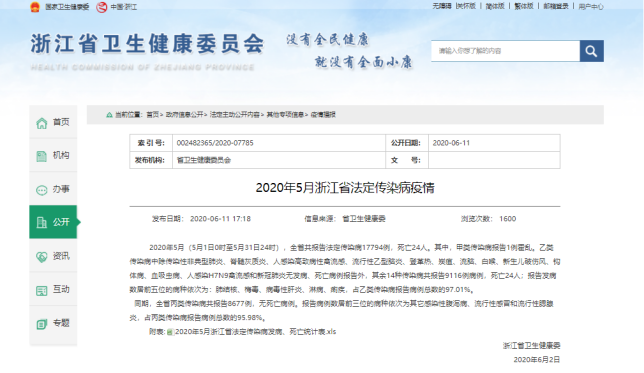Click the heart icon beside 资讯
This screenshot has width=644, height=373.
point(41,257)
